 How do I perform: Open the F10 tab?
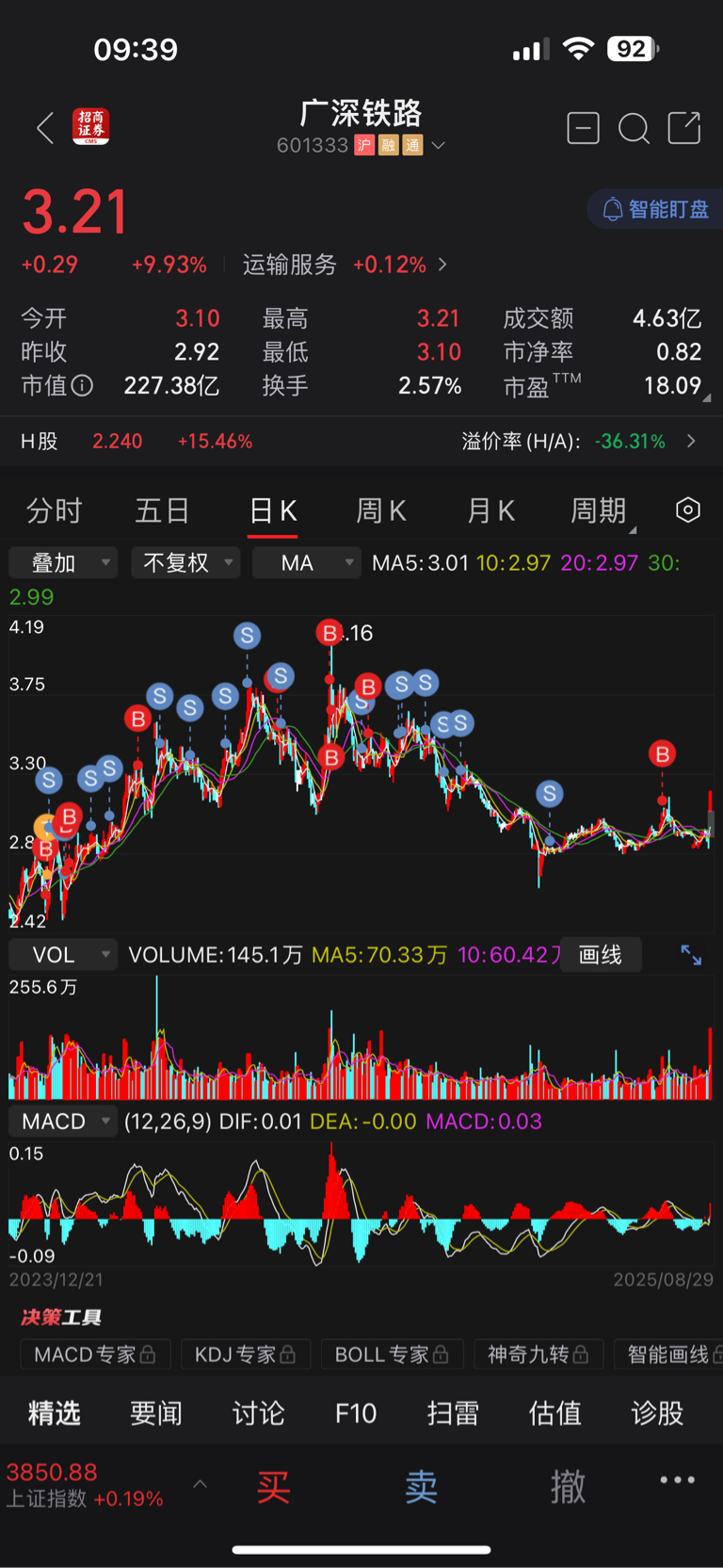tap(356, 1413)
